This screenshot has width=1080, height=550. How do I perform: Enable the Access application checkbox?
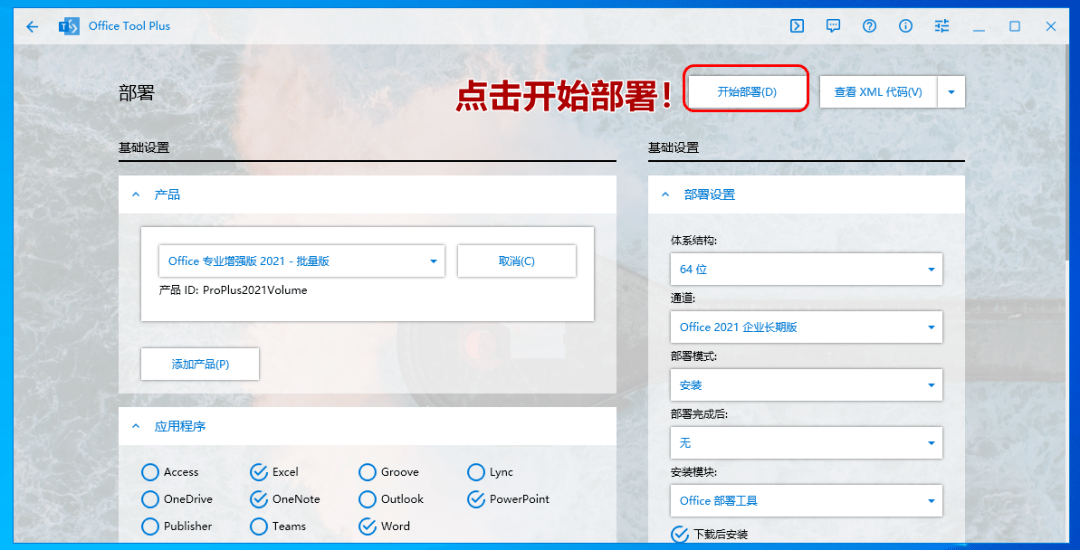click(149, 472)
